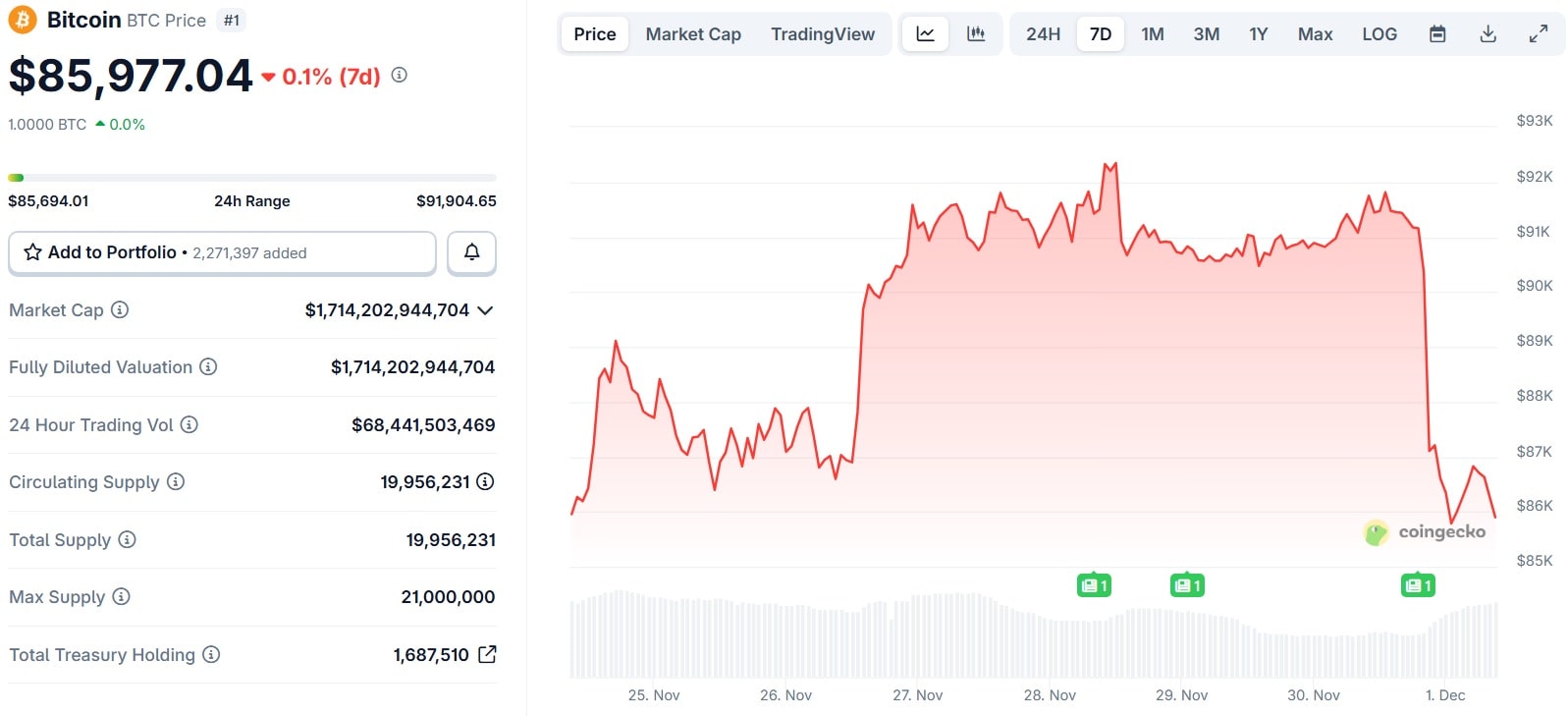Open the calendar date range picker
Screen dimensions: 1568x716
(x=1437, y=34)
